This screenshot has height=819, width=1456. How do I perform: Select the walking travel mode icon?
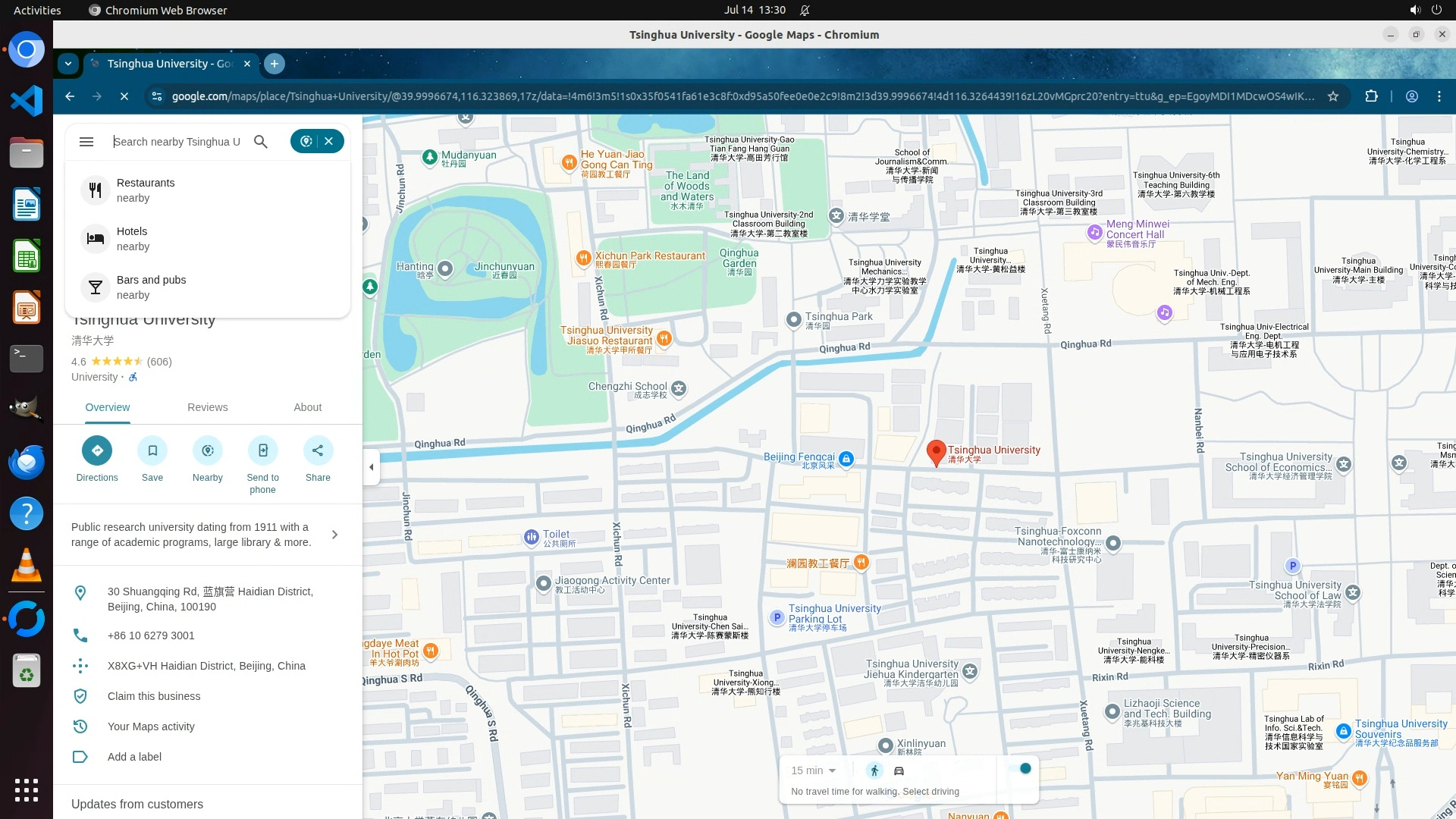(874, 770)
